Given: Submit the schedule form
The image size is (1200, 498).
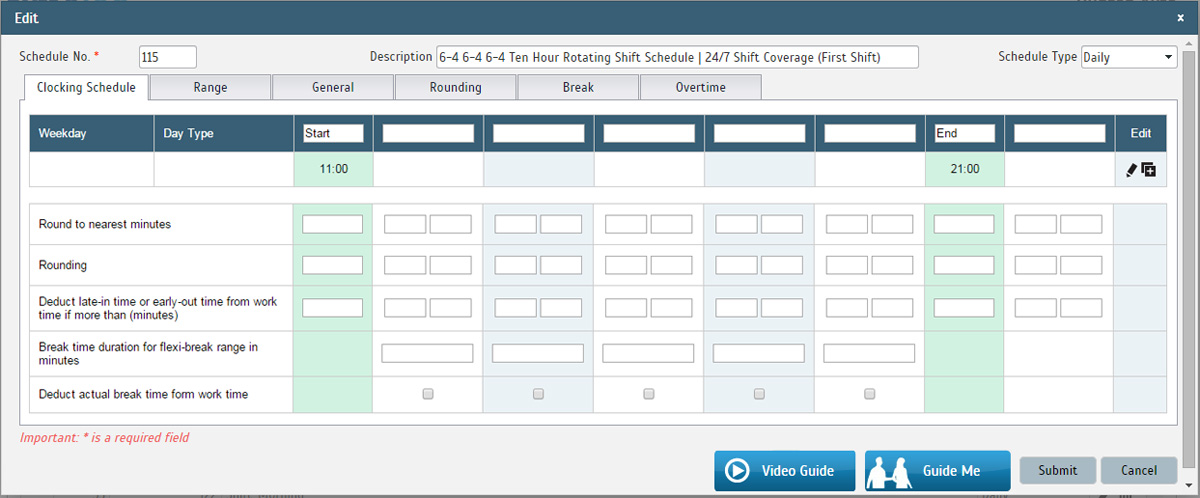Looking at the screenshot, I should click(1058, 470).
